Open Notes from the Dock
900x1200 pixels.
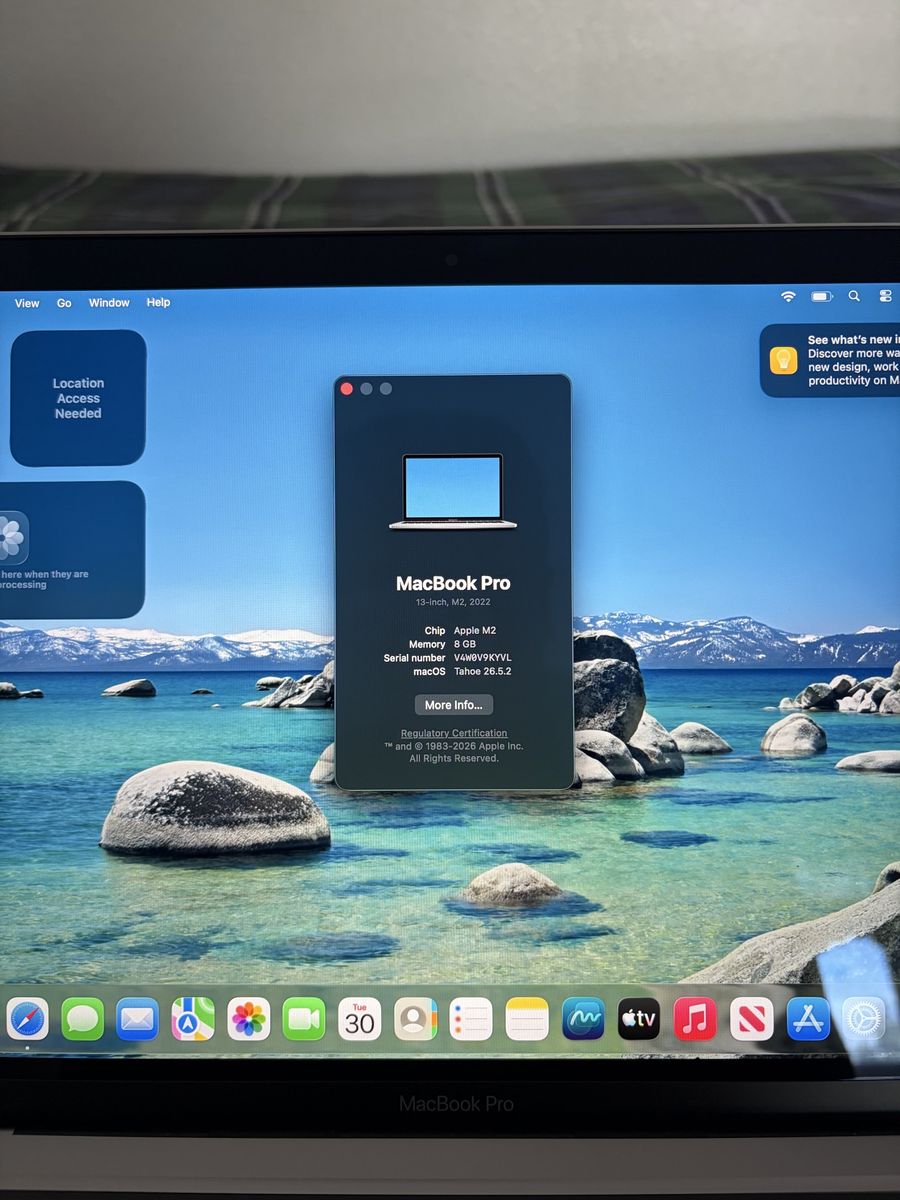(x=527, y=1019)
